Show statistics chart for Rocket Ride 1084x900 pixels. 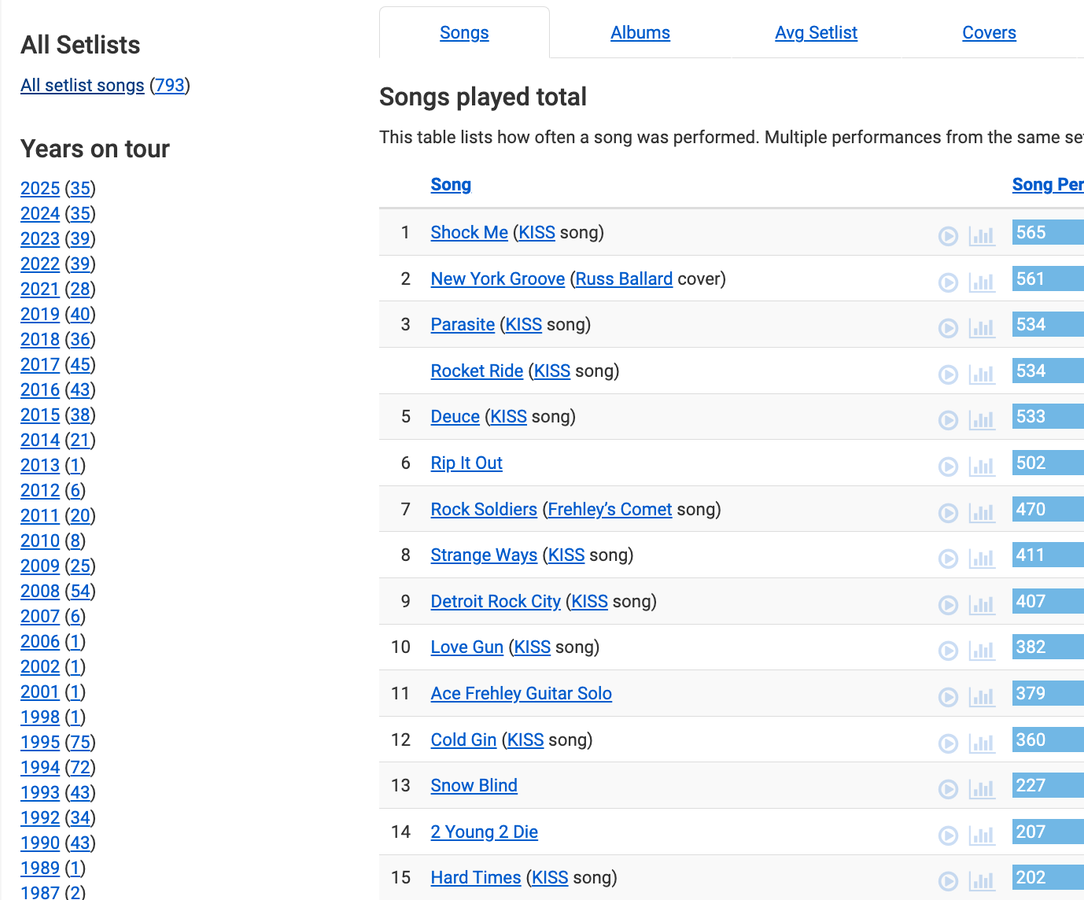pyautogui.click(x=982, y=374)
